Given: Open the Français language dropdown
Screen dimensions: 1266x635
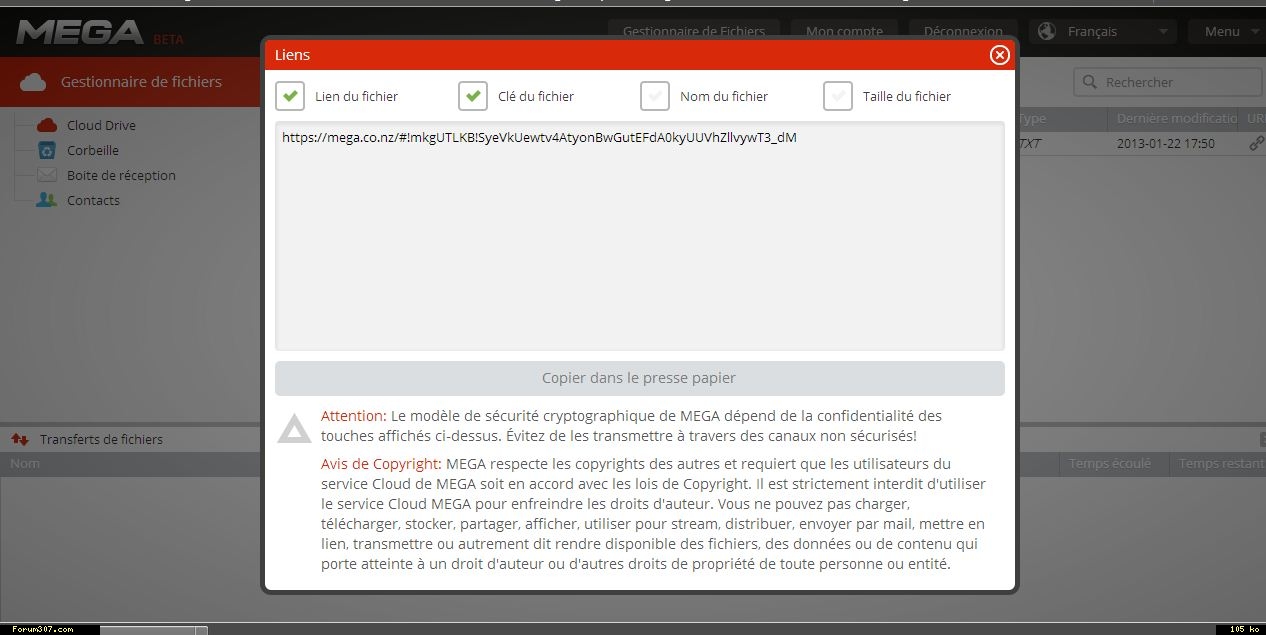Looking at the screenshot, I should (1103, 31).
